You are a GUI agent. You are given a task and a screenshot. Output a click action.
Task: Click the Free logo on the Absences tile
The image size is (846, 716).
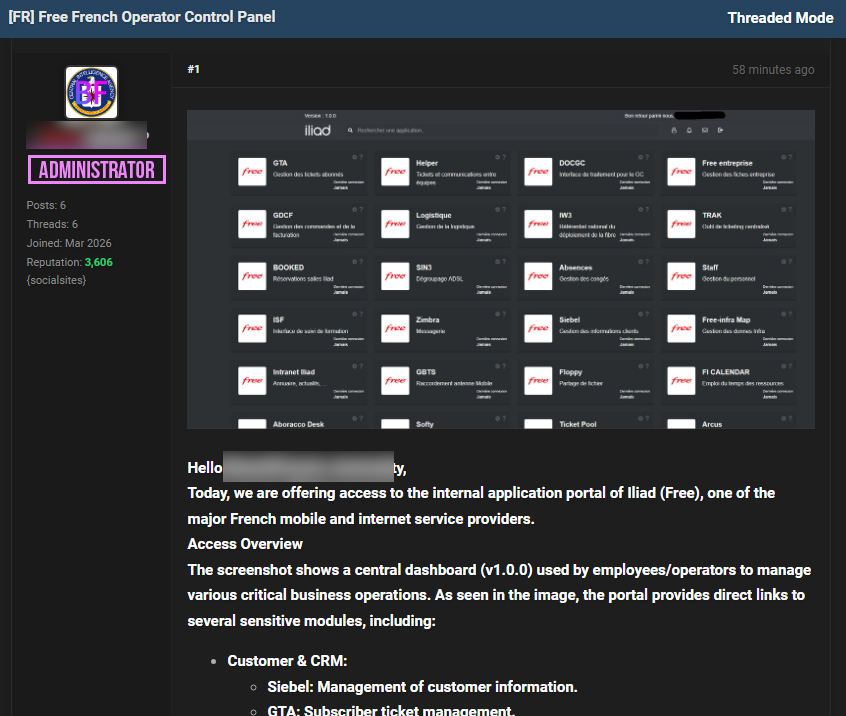[538, 276]
